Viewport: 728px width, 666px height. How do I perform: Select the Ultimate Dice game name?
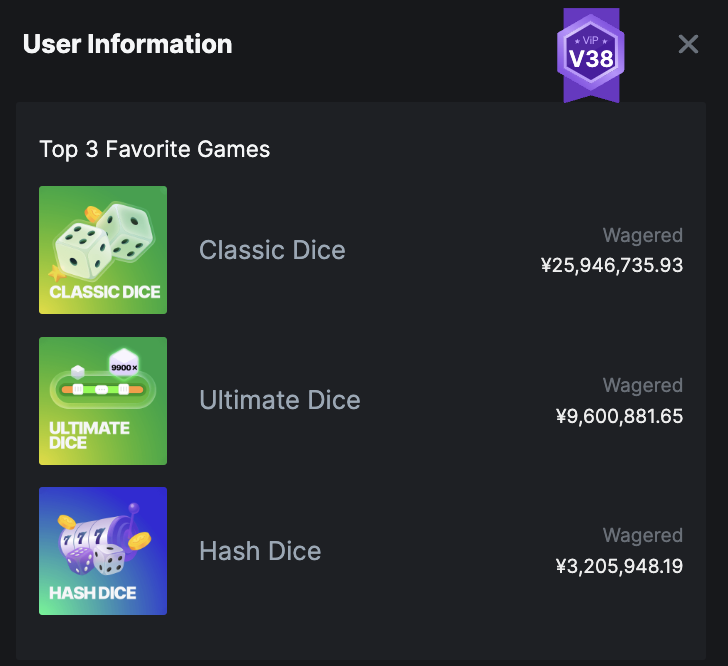click(280, 400)
